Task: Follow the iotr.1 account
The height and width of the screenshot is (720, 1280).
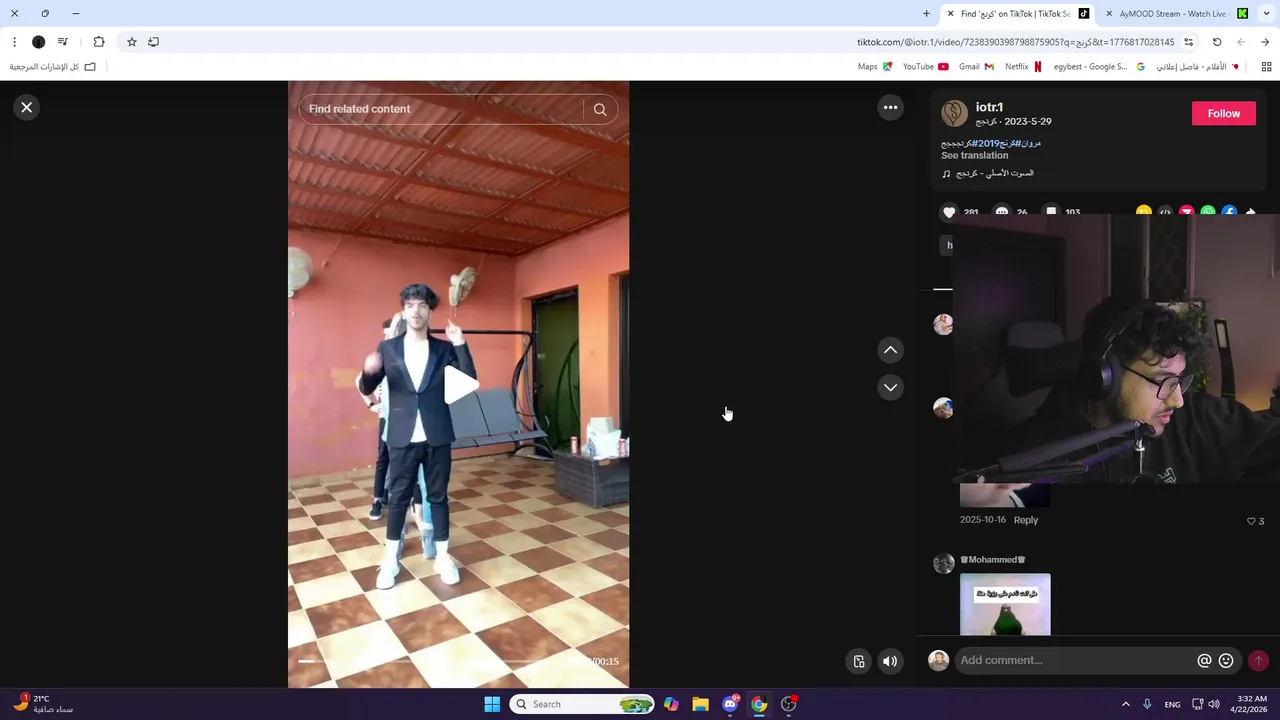Action: click(1223, 113)
